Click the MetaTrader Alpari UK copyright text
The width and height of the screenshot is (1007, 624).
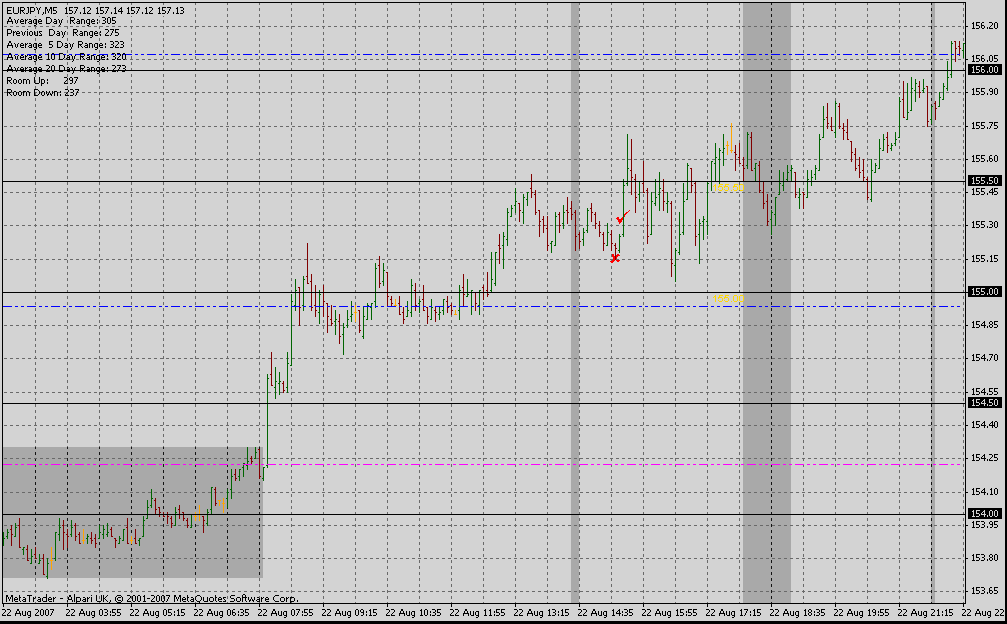click(x=150, y=598)
